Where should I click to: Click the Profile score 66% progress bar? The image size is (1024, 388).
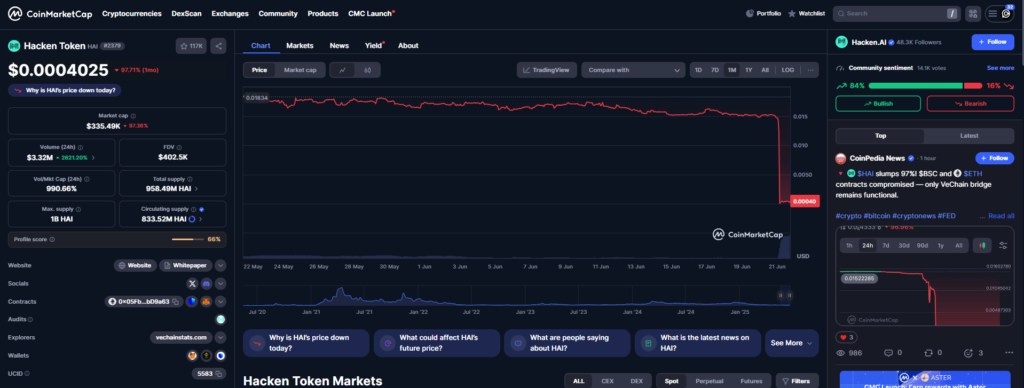(x=188, y=239)
